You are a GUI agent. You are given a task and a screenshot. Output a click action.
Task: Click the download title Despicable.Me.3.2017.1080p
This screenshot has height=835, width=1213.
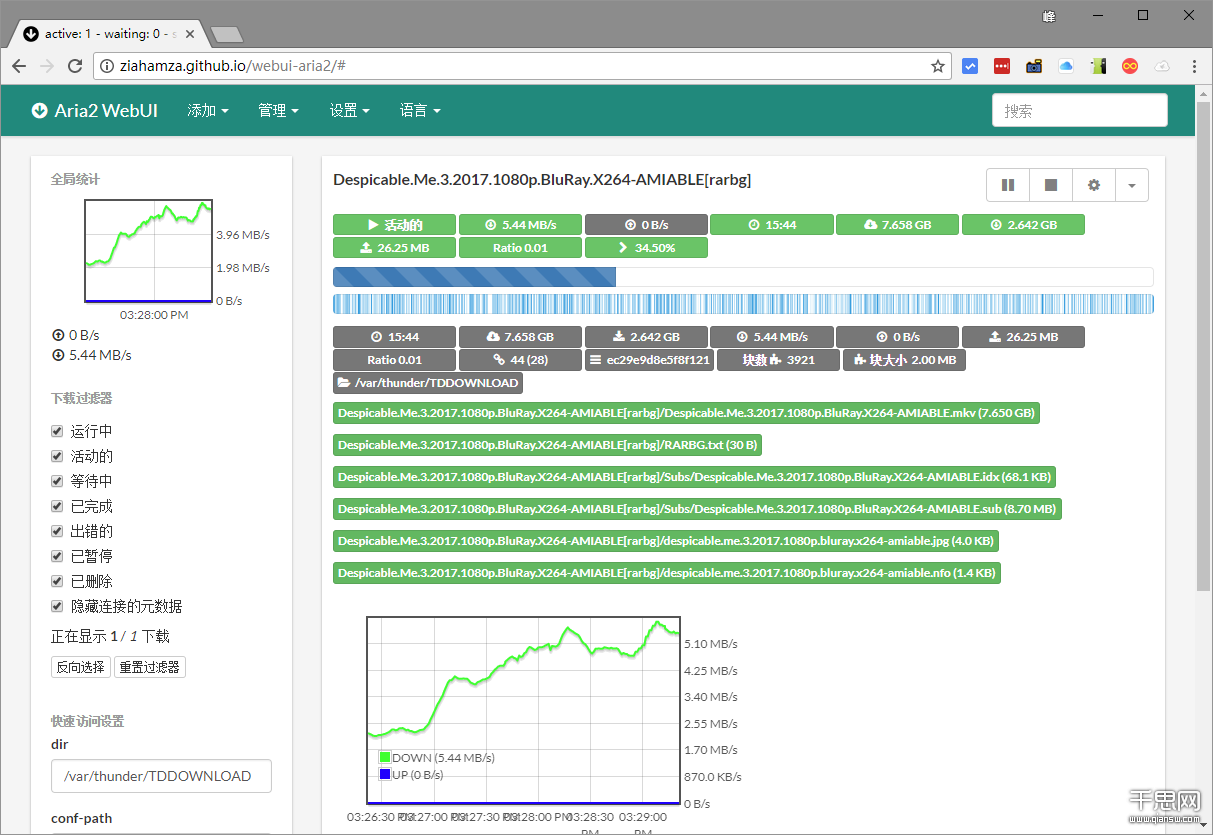(542, 180)
